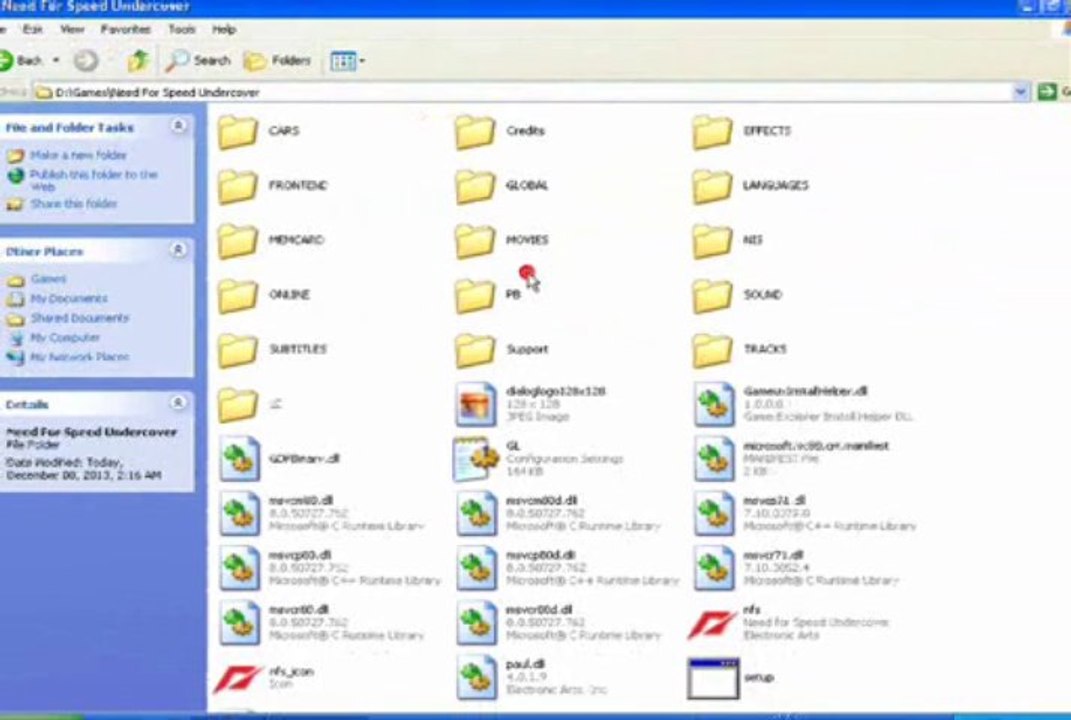The image size is (1071, 720).
Task: Select the msvcr80d.dll file
Action: coord(559,622)
